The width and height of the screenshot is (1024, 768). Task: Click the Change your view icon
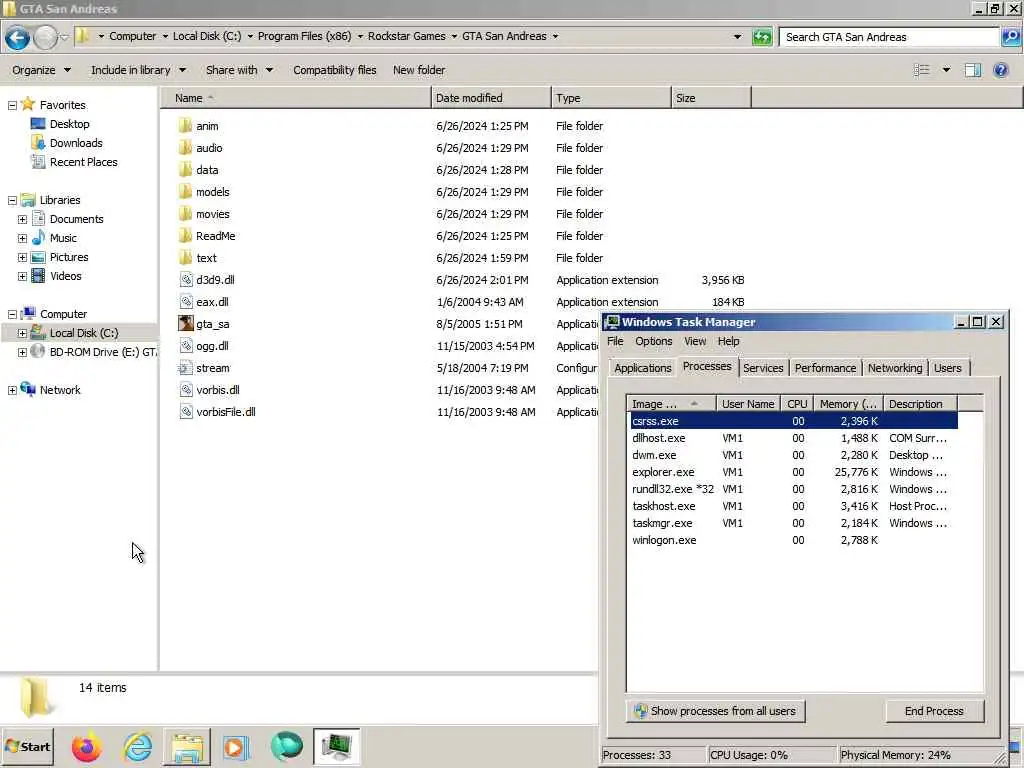pyautogui.click(x=921, y=70)
